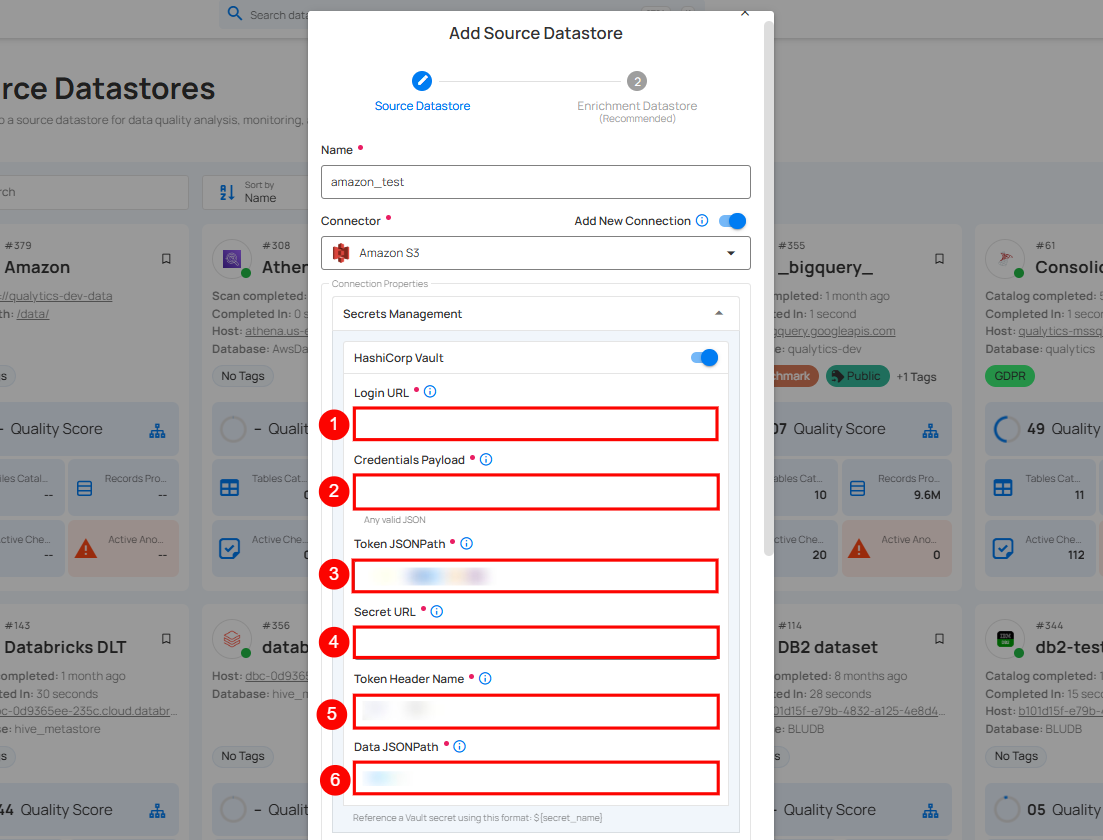Viewport: 1103px width, 840px height.
Task: Click the Token JSONPath info icon
Action: coord(466,544)
